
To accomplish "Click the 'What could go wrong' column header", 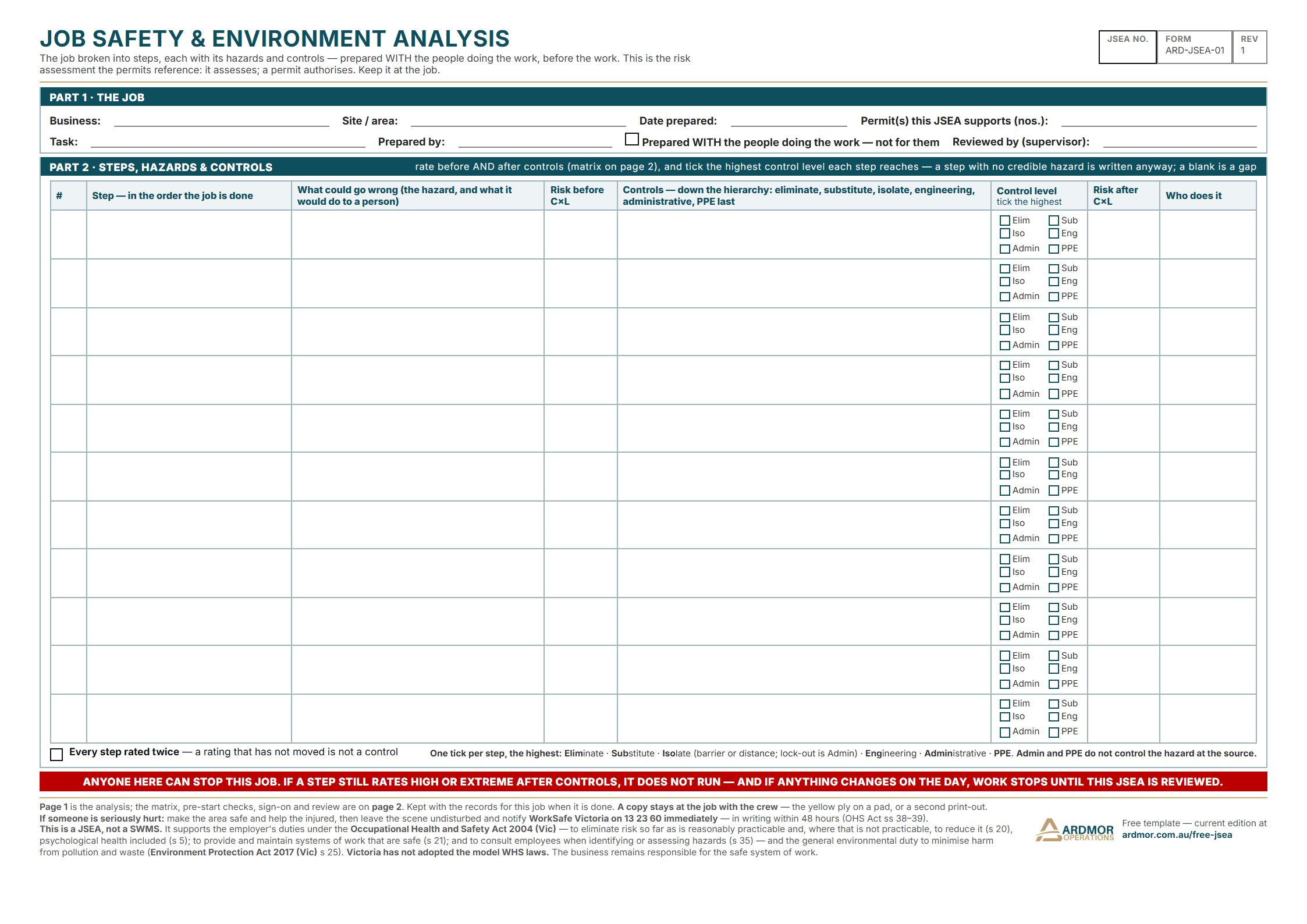I will click(418, 196).
